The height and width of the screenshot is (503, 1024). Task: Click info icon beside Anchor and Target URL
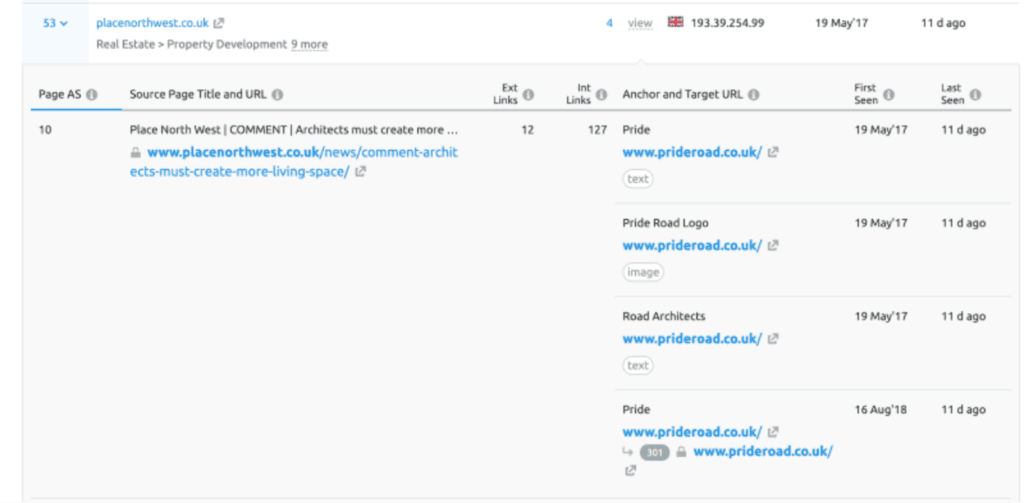754,95
